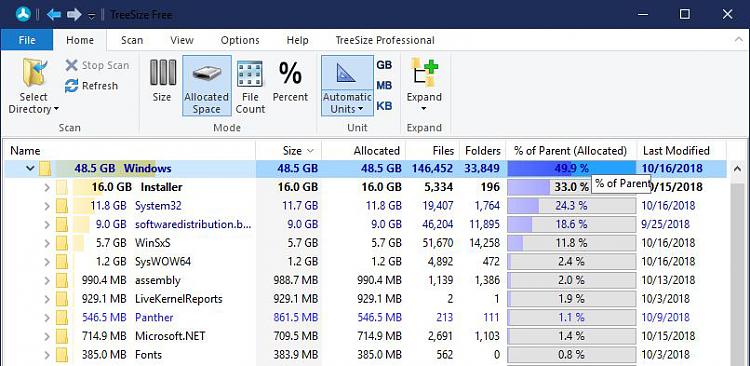This screenshot has height=366, width=750.
Task: Go forward with the right arrow
Action: (x=74, y=14)
